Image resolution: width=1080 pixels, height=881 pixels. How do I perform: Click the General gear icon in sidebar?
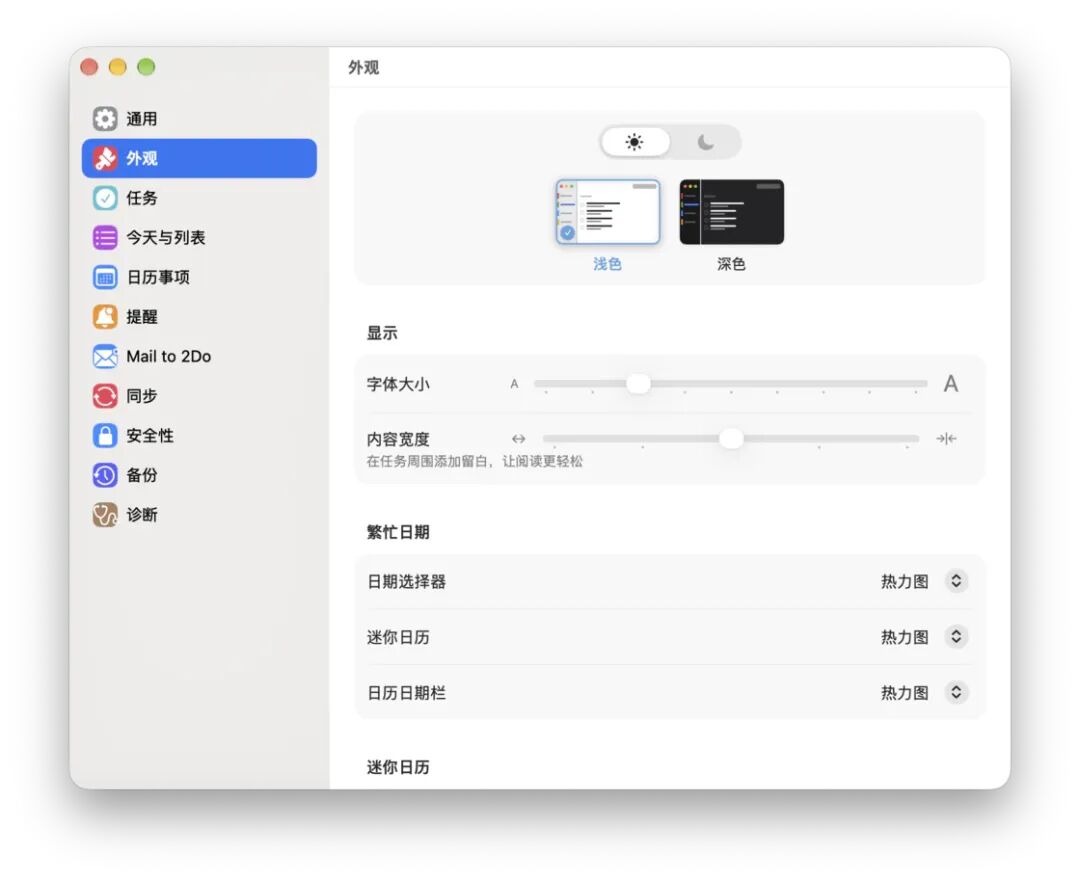click(105, 118)
